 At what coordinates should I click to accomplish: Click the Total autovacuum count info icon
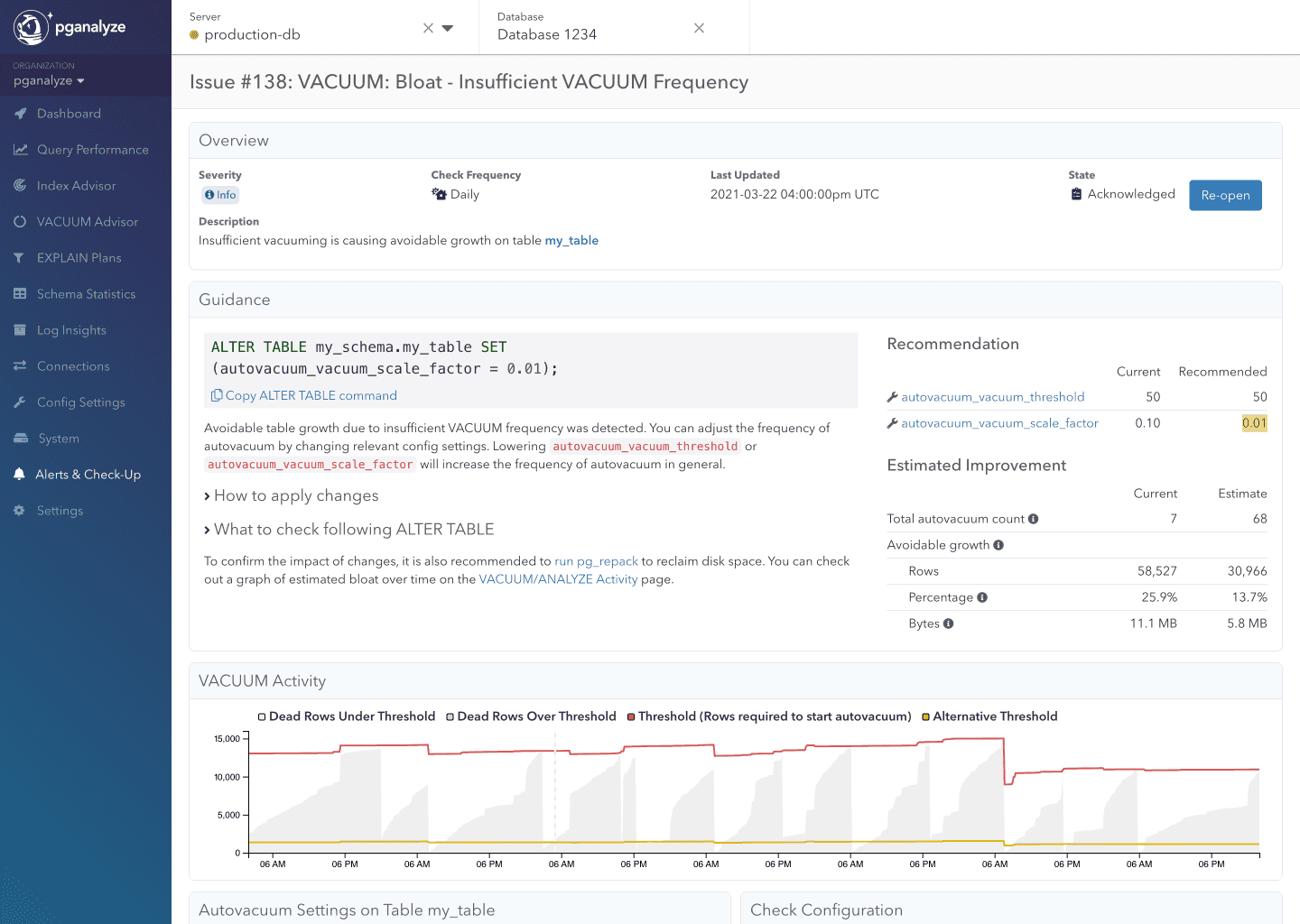[x=1033, y=519]
